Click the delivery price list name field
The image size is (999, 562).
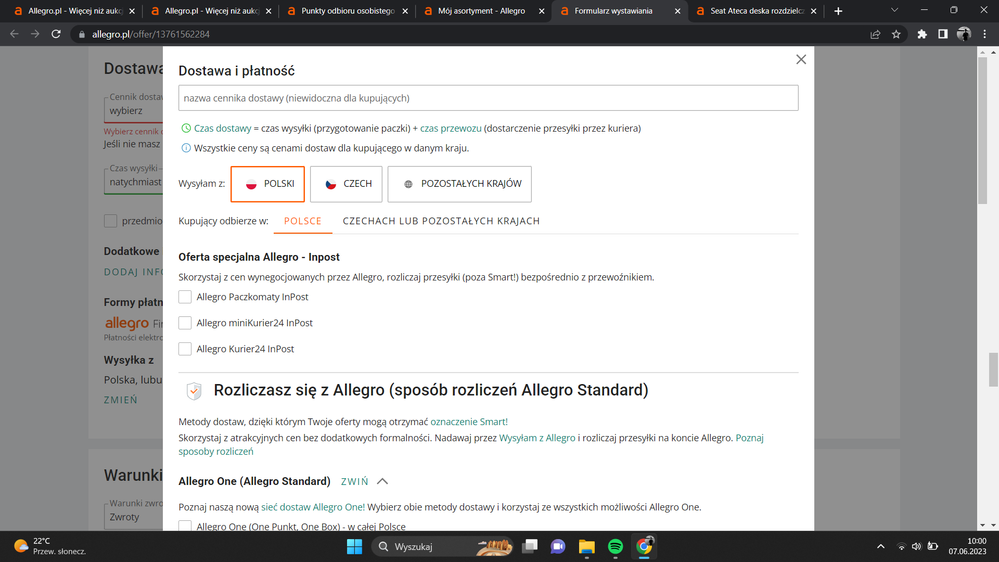[488, 98]
